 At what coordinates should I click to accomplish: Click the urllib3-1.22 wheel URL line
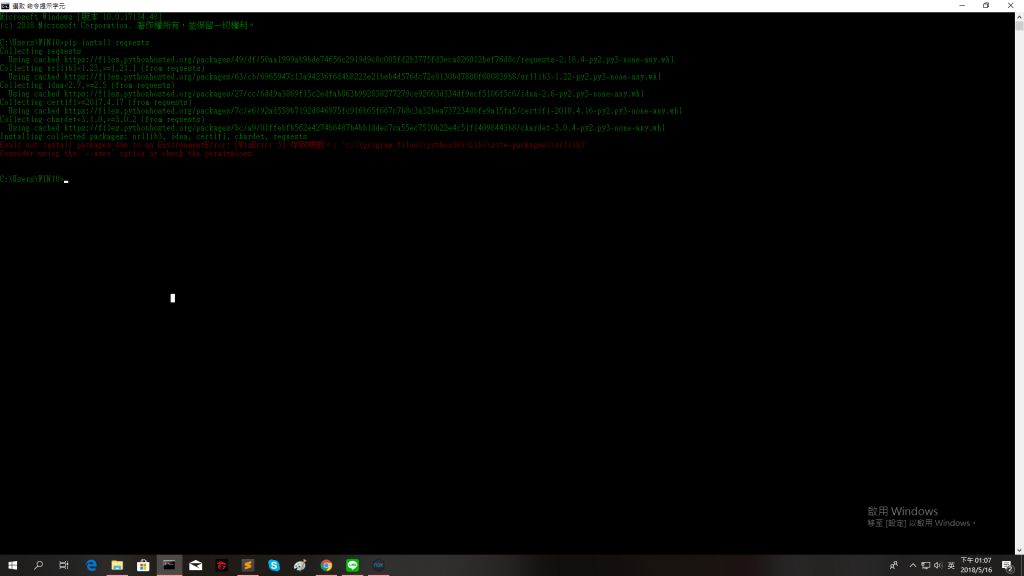click(334, 76)
